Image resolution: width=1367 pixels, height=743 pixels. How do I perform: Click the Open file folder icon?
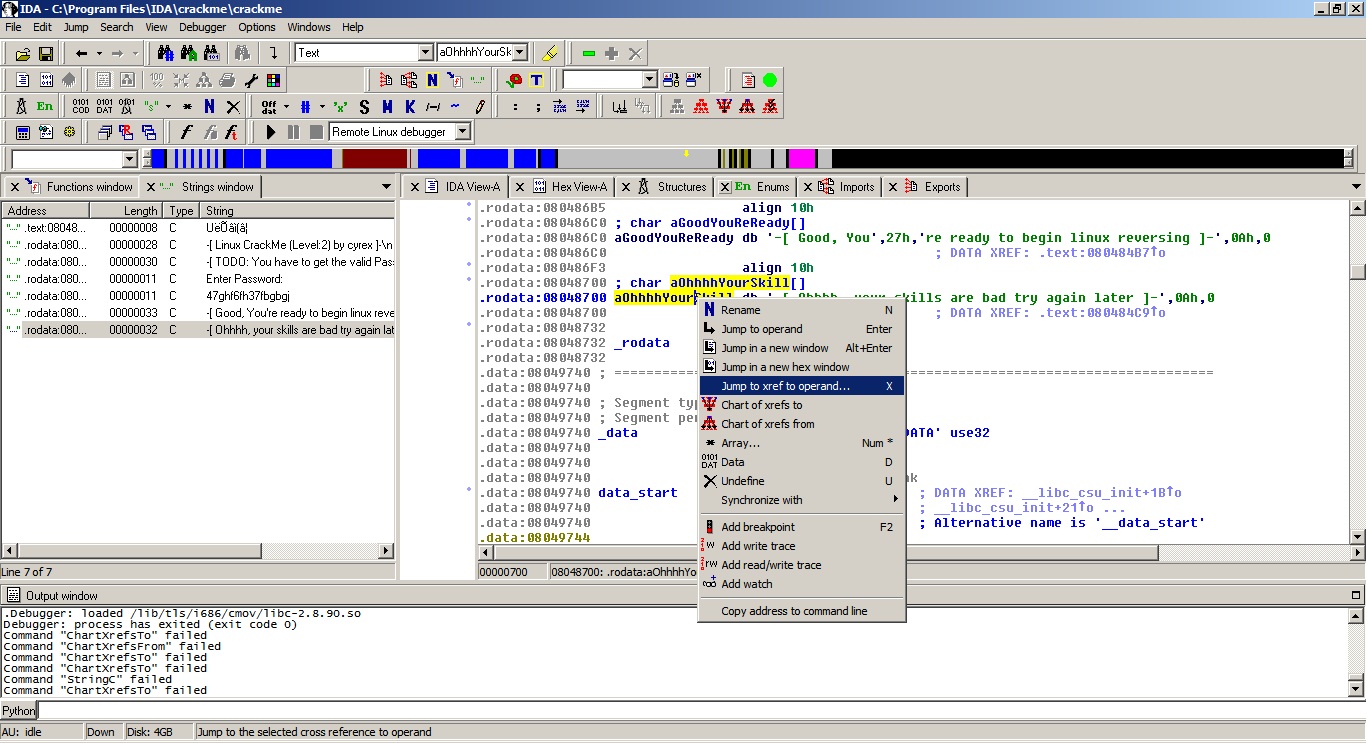21,53
